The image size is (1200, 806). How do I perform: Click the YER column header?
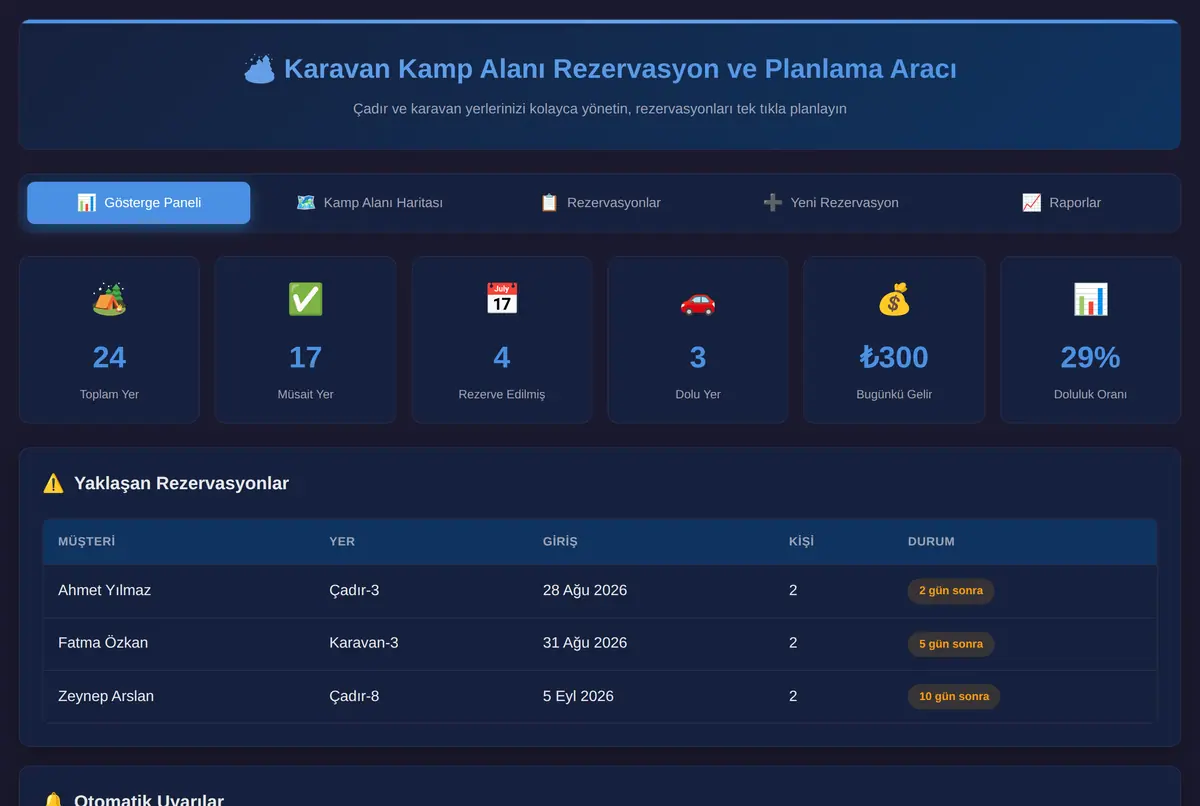pos(342,542)
